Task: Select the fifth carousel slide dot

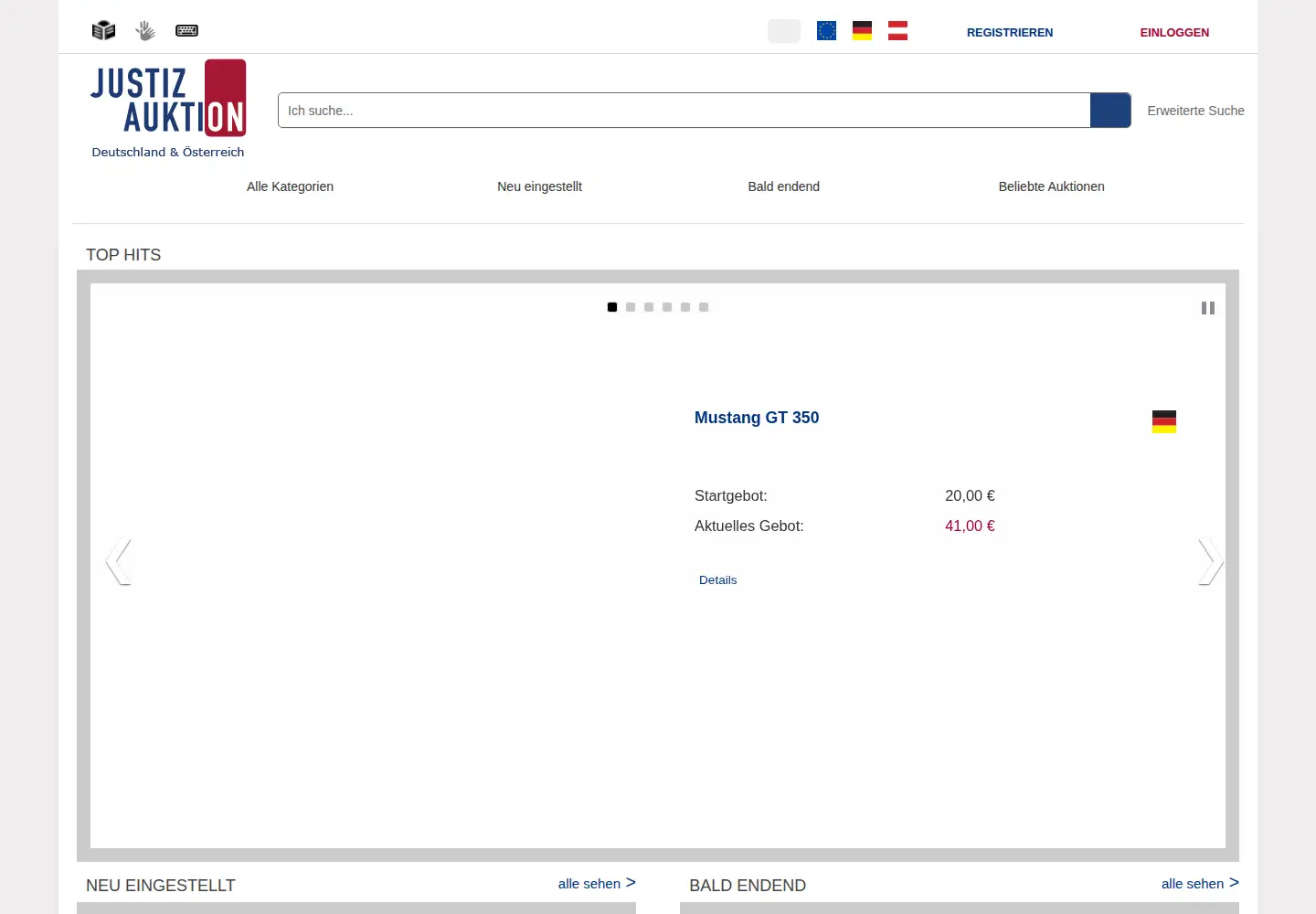Action: click(685, 307)
